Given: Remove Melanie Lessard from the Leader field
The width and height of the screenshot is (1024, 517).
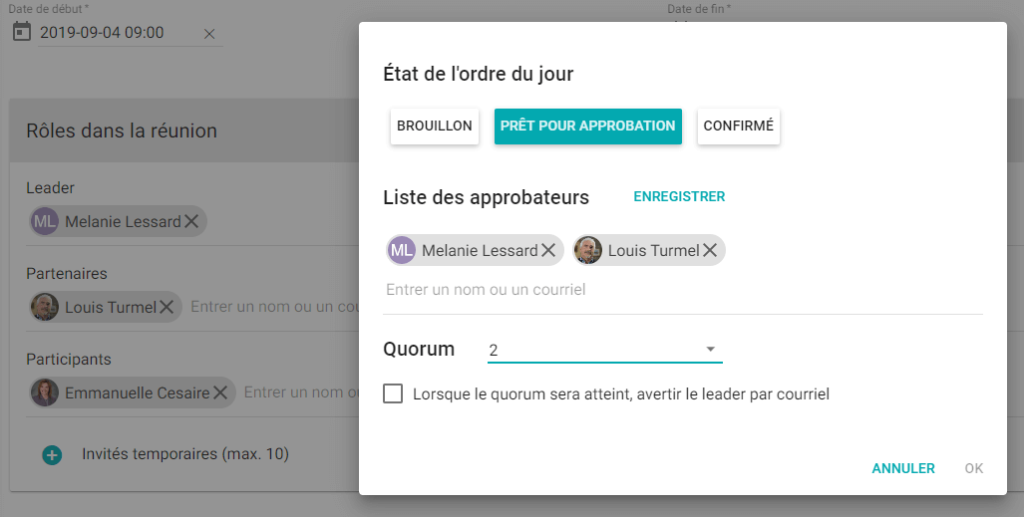Looking at the screenshot, I should pyautogui.click(x=191, y=221).
